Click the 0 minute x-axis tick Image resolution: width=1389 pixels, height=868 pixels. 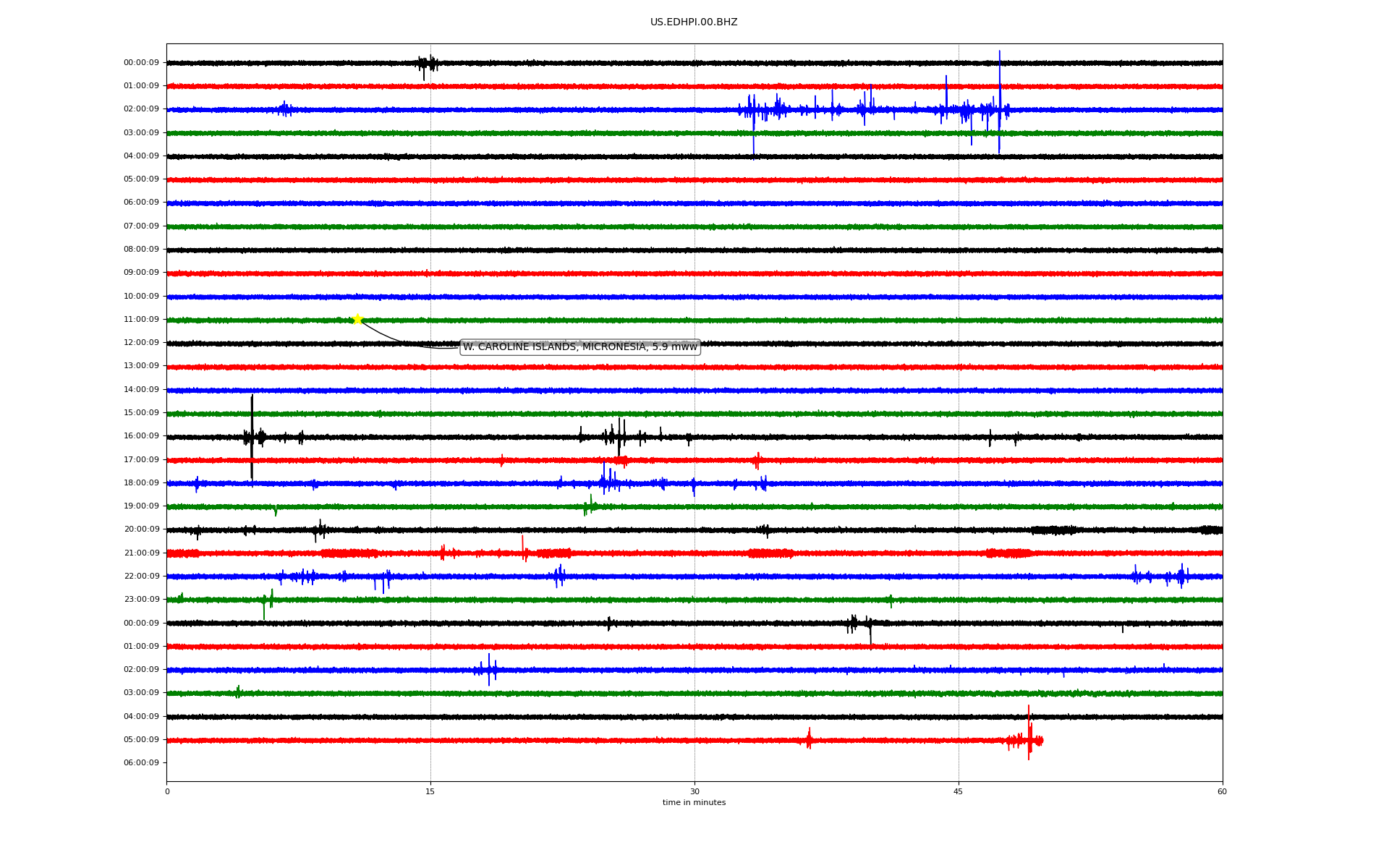coord(167,792)
